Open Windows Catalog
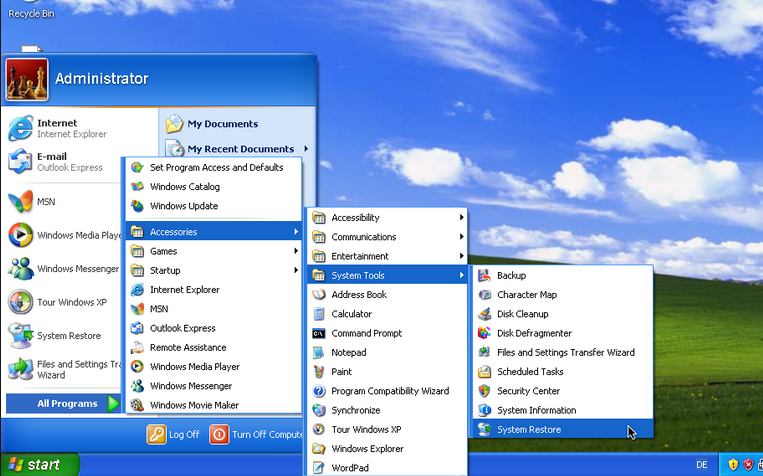Viewport: 763px width, 476px height. tap(214, 187)
